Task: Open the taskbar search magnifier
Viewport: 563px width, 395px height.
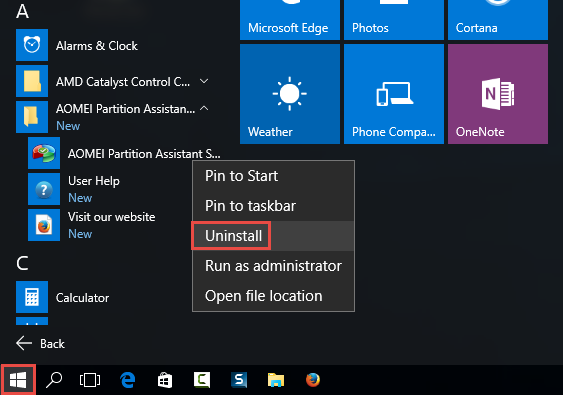Action: pyautogui.click(x=54, y=380)
